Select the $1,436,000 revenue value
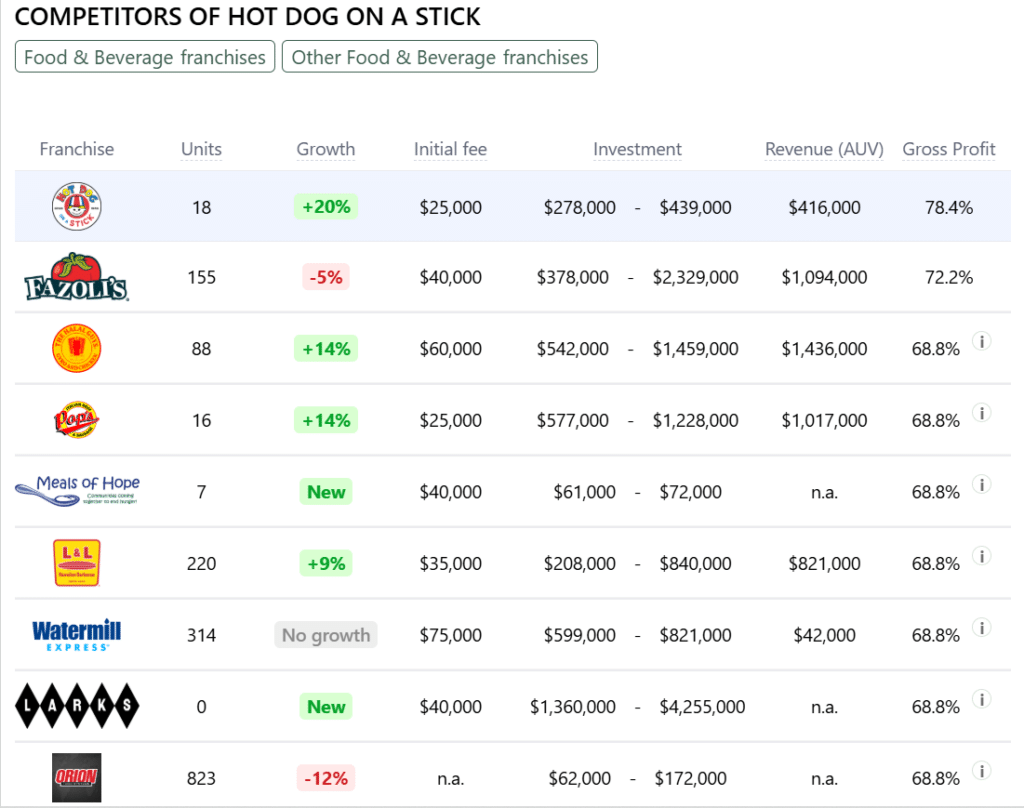This screenshot has width=1024, height=808. tap(824, 349)
